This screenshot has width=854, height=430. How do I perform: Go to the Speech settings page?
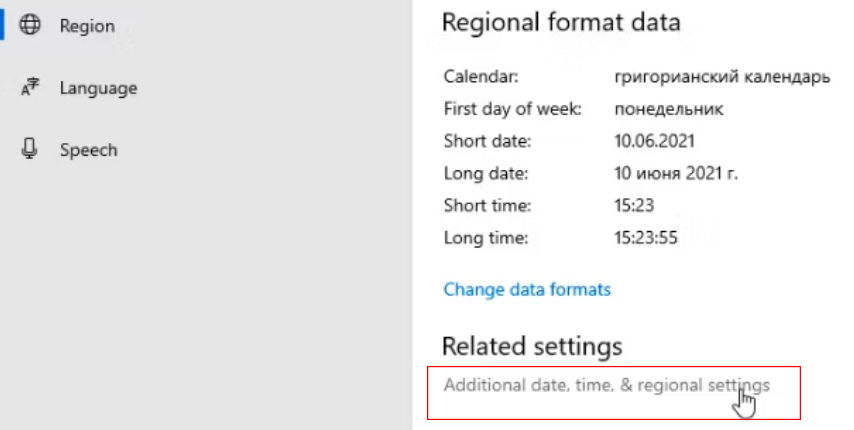point(88,150)
